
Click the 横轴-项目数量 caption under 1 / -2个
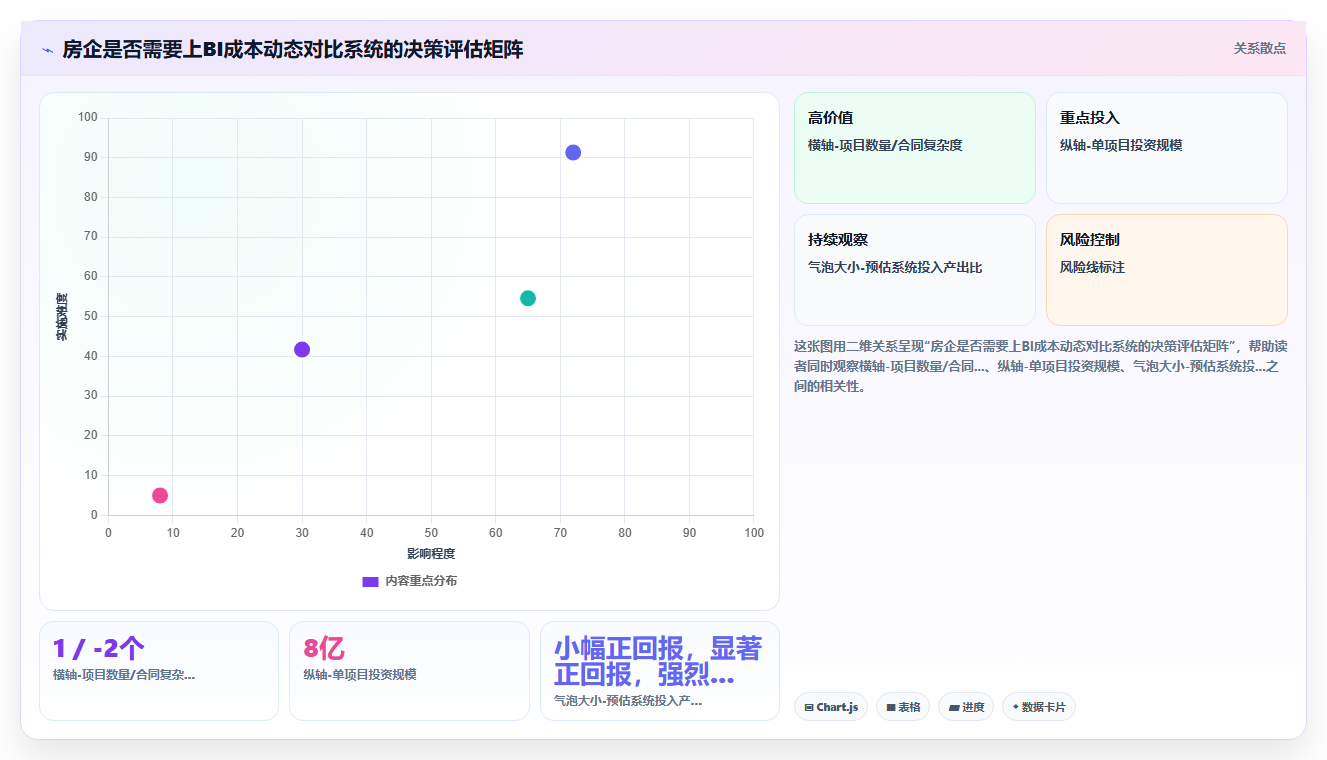click(124, 675)
